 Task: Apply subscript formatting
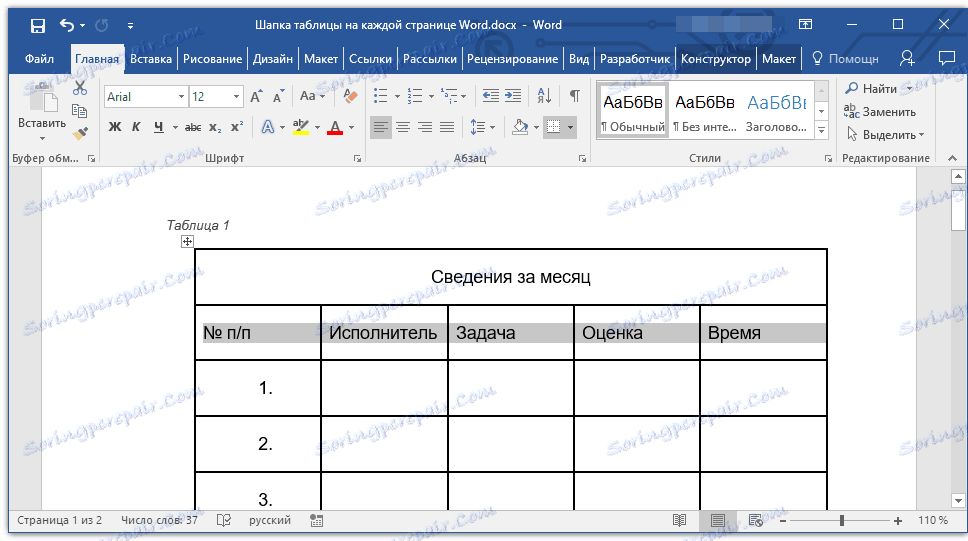tap(215, 127)
